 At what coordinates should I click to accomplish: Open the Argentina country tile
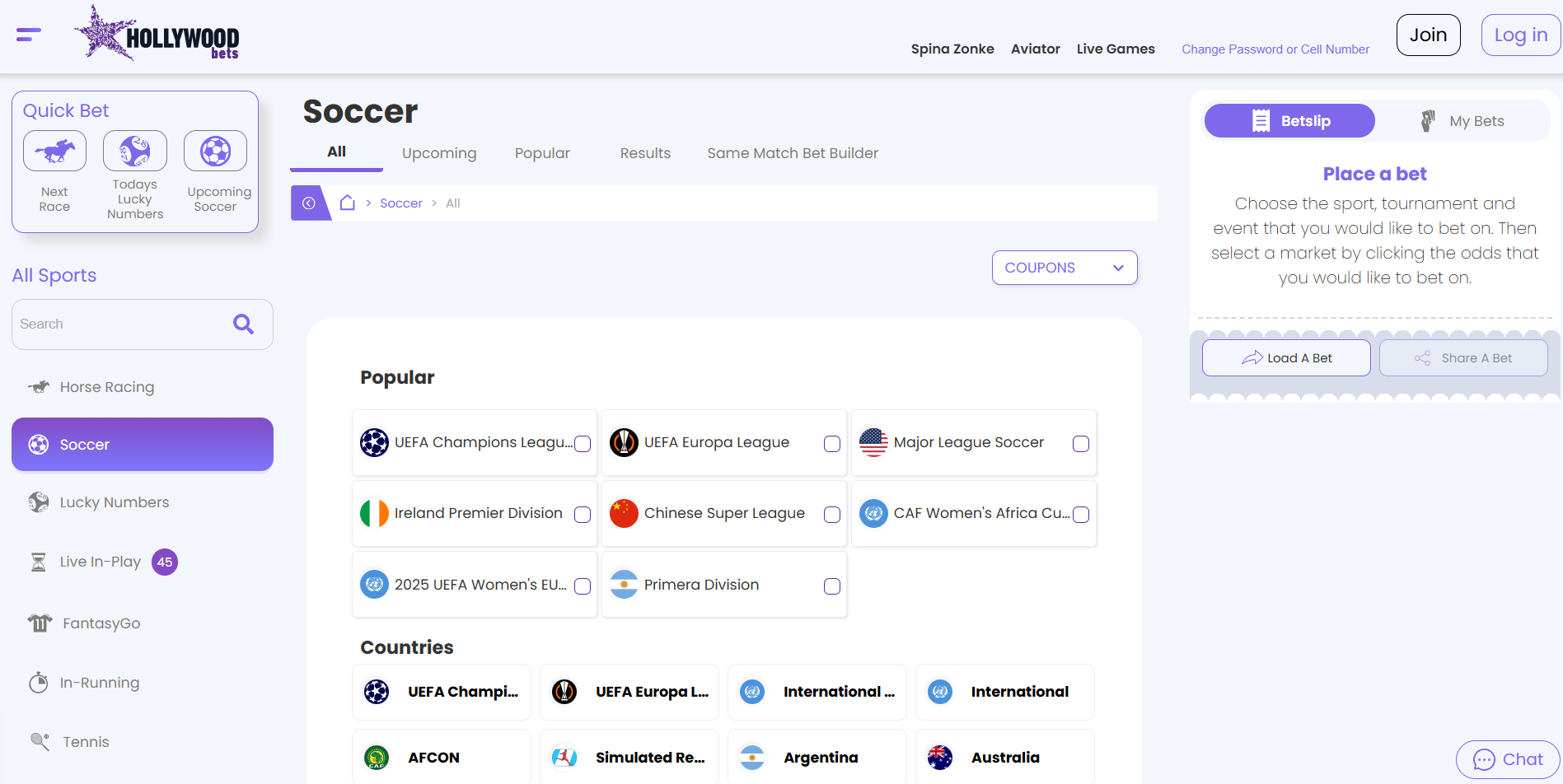(x=817, y=758)
